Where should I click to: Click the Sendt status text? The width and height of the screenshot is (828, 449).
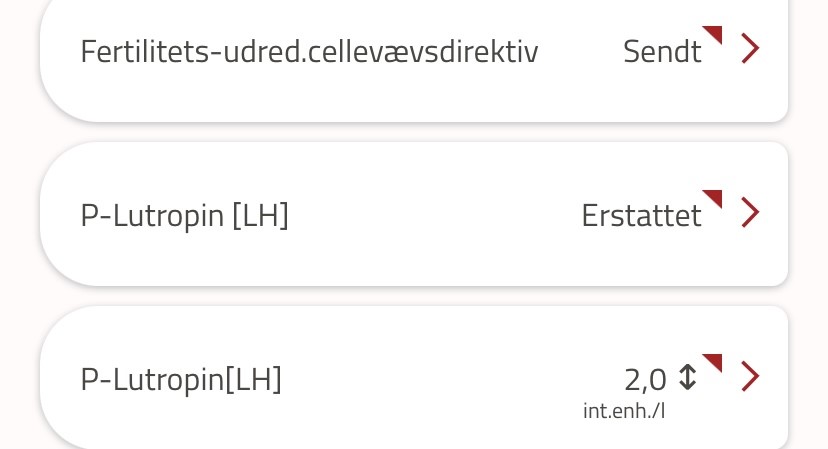pyautogui.click(x=661, y=51)
